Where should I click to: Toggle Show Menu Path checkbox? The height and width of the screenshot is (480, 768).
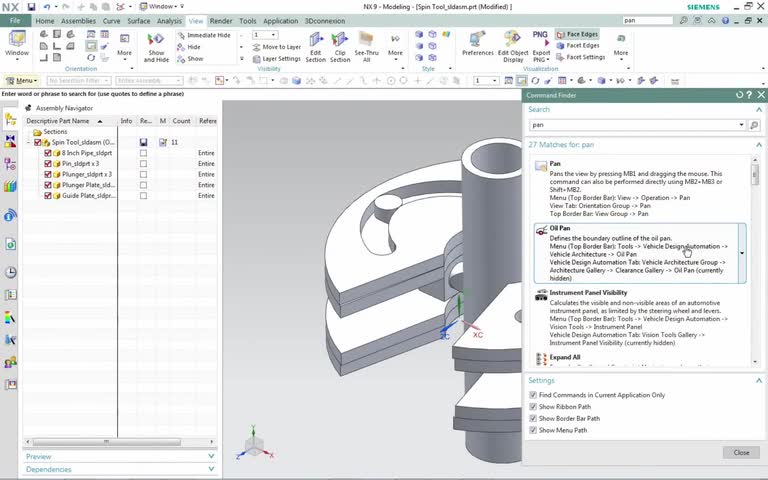(533, 430)
